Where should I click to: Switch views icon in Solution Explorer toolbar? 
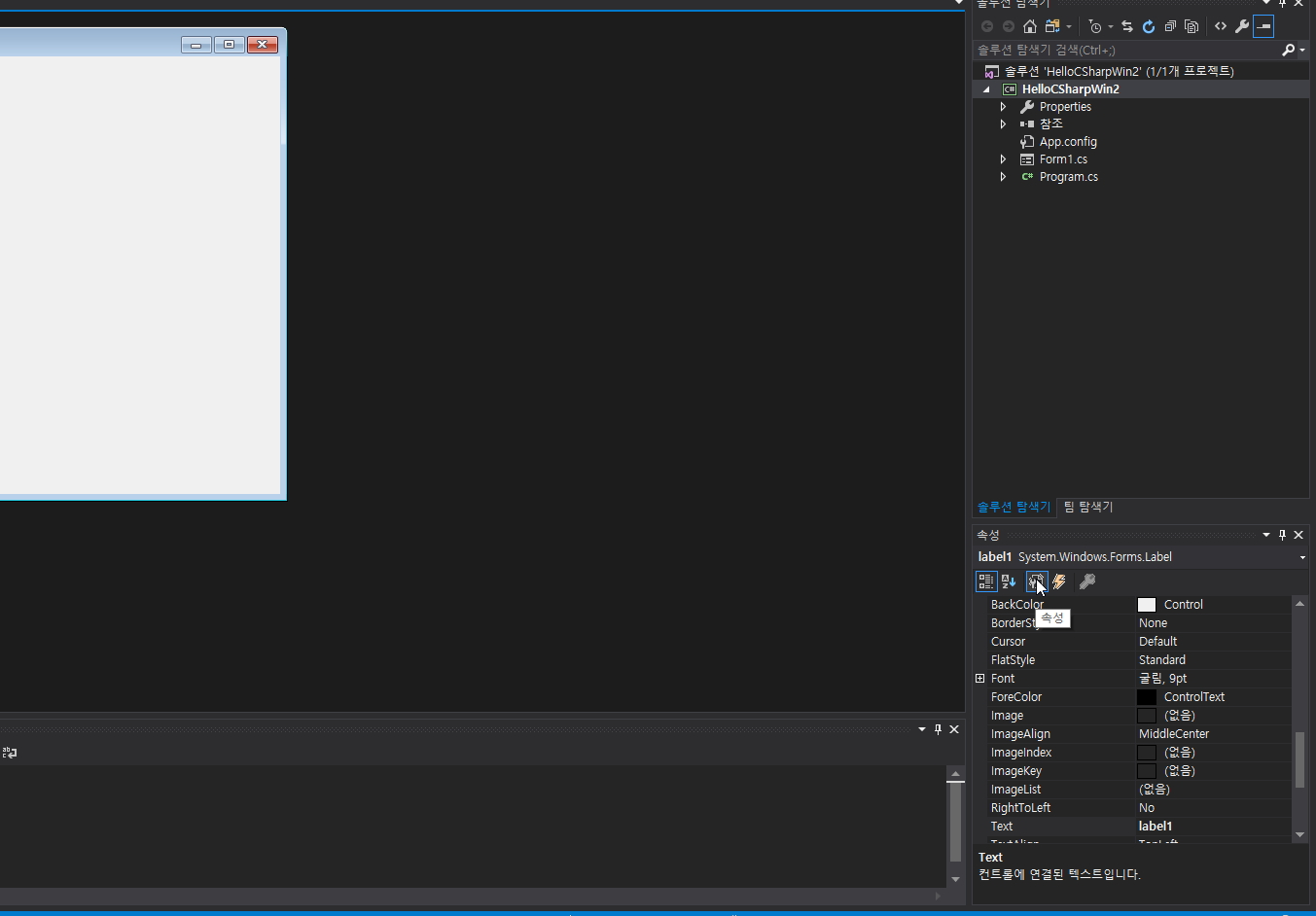(1052, 27)
